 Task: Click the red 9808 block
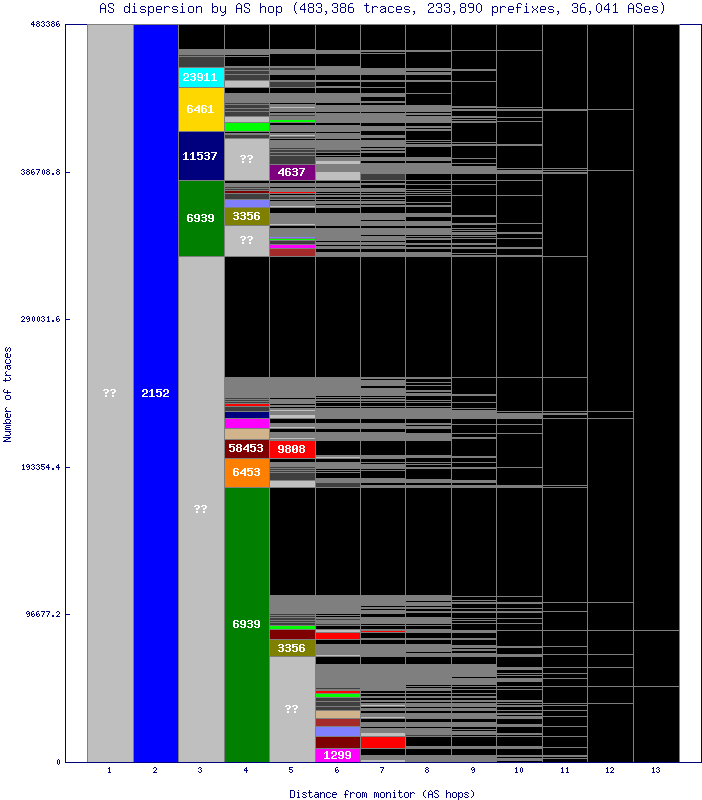(x=292, y=449)
